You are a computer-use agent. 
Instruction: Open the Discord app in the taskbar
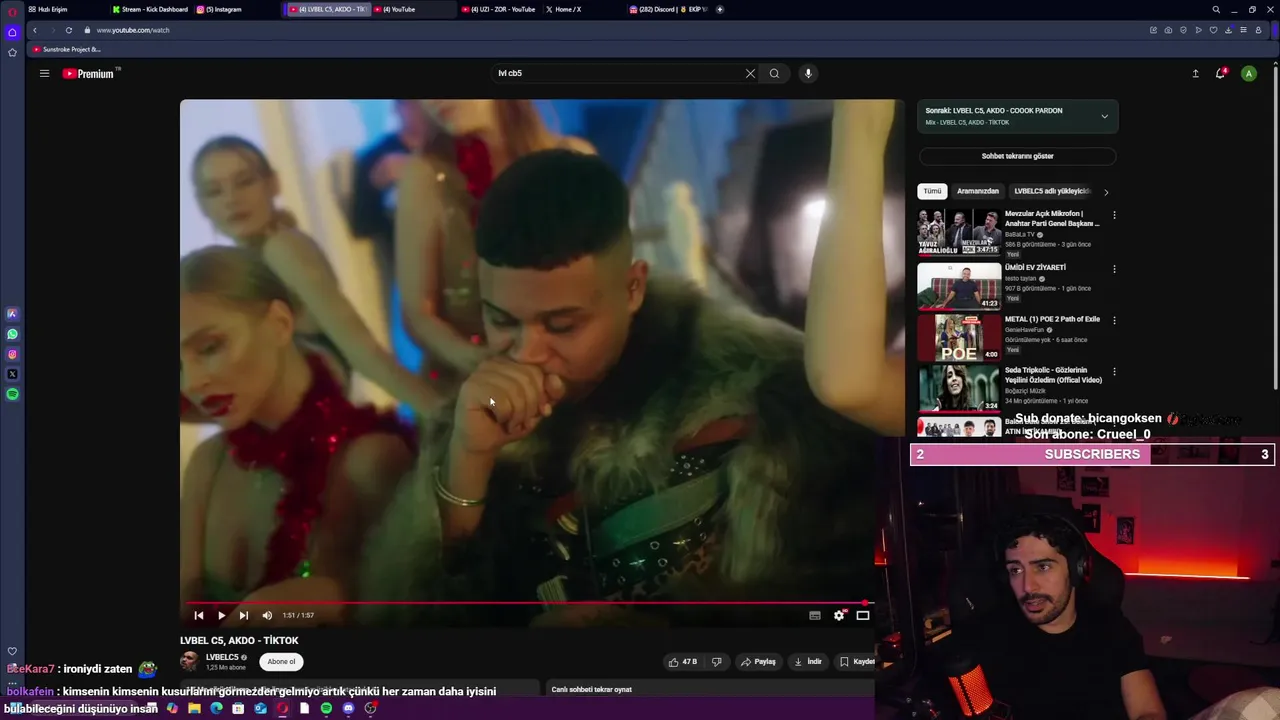[348, 708]
